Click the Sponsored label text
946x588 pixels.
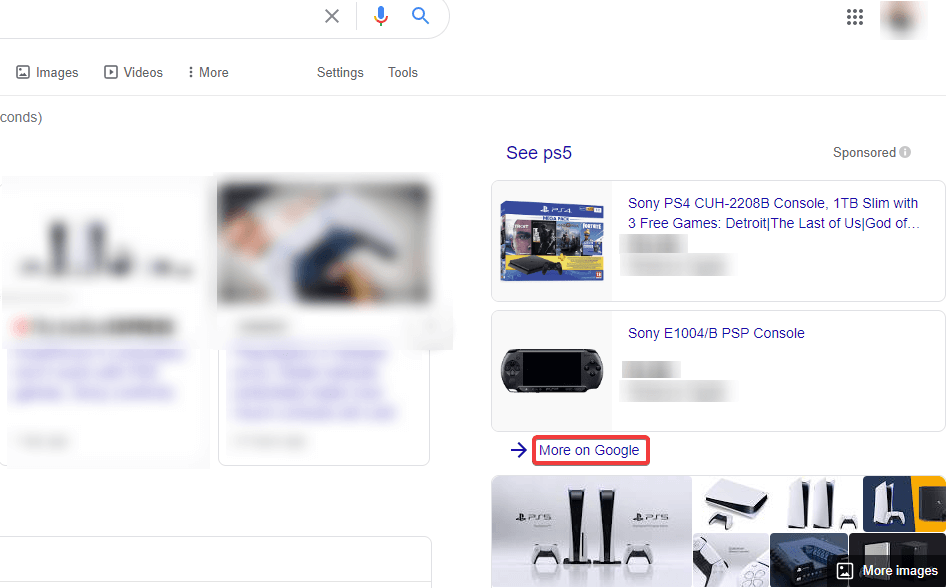[x=864, y=153]
